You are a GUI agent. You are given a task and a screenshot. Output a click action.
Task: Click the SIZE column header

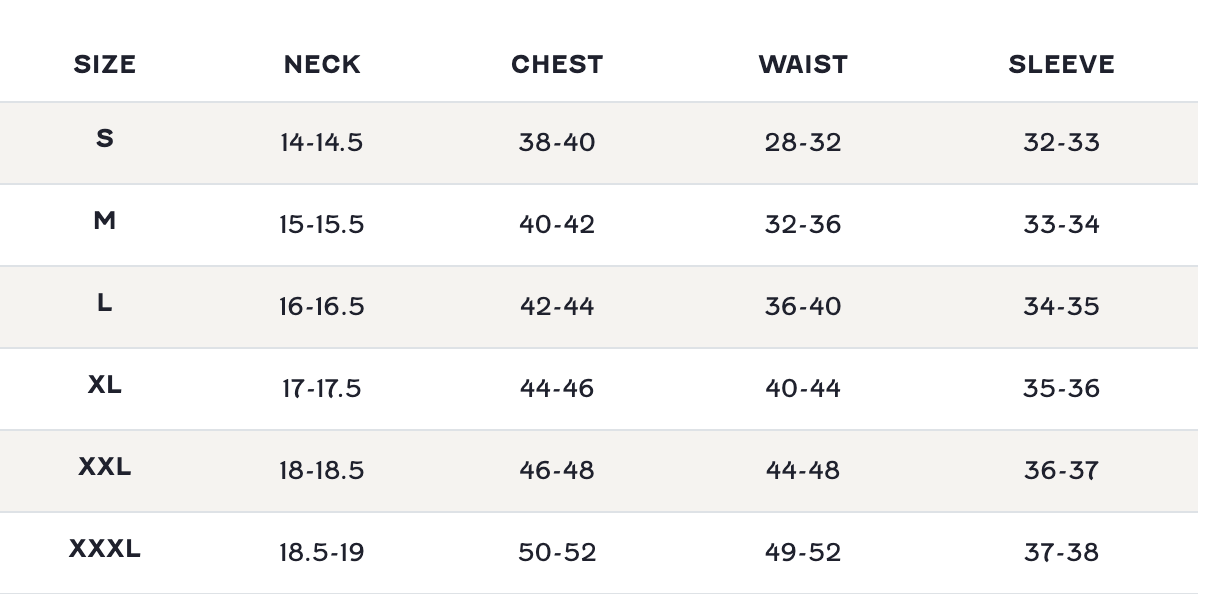pos(105,65)
